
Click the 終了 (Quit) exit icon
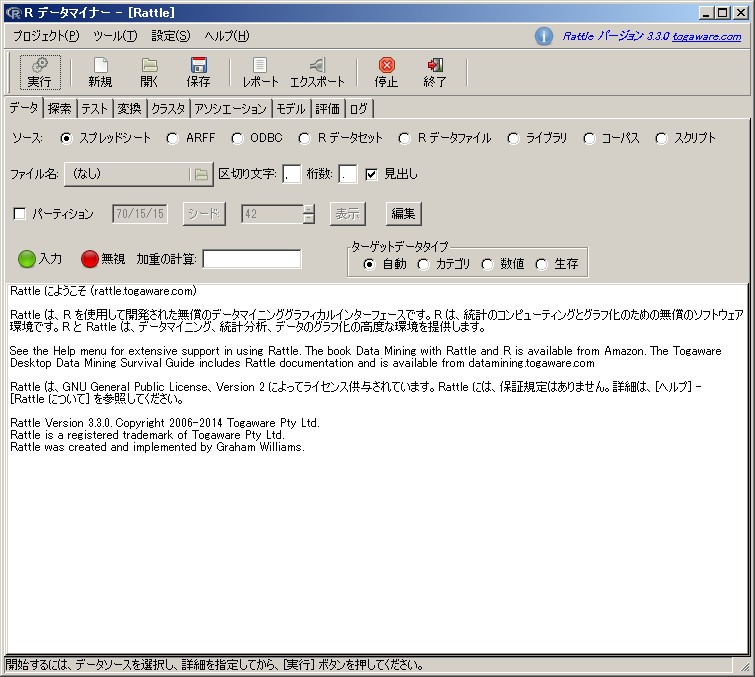pos(435,65)
